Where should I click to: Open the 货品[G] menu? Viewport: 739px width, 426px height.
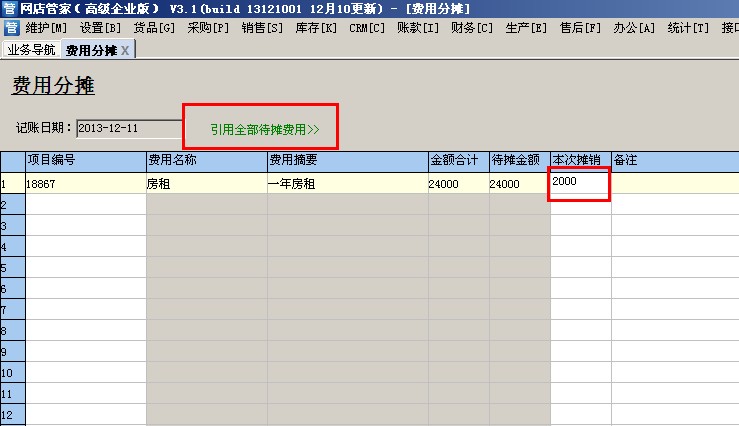tap(154, 27)
